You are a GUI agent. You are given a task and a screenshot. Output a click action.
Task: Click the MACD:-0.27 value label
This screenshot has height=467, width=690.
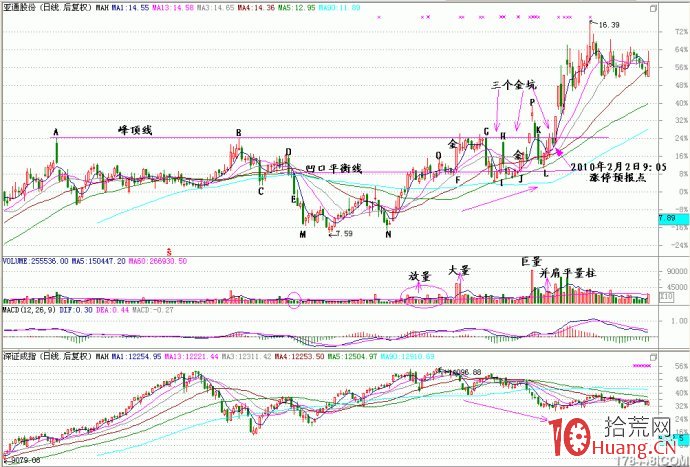point(152,310)
